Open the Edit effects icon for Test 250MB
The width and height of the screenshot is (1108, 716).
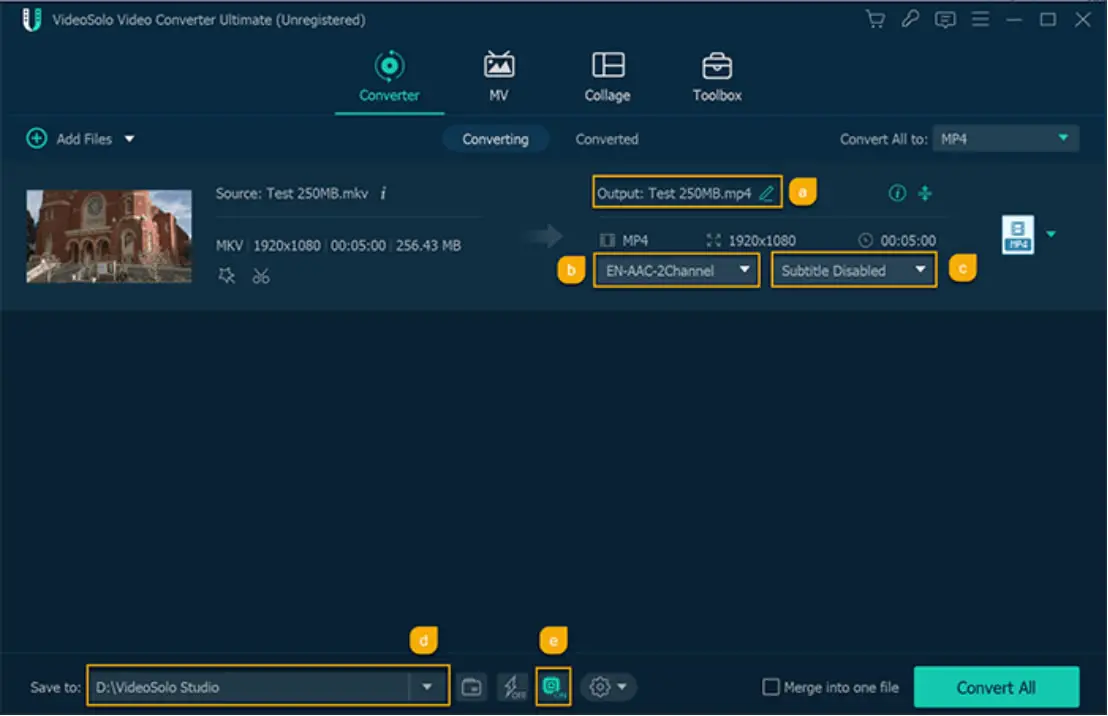point(227,276)
